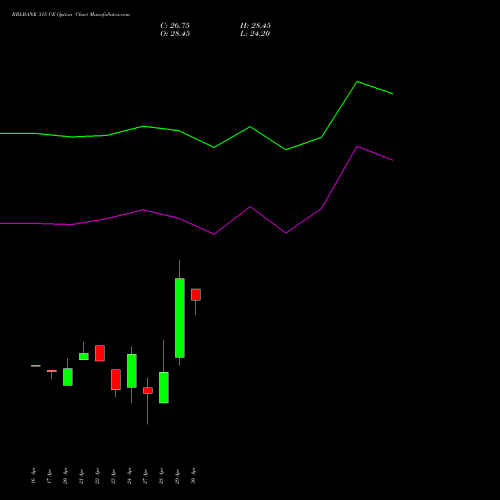This screenshot has height=500, width=500.
Task: Click the RBLBANK 315 CE chart title
Action: click(x=71, y=14)
